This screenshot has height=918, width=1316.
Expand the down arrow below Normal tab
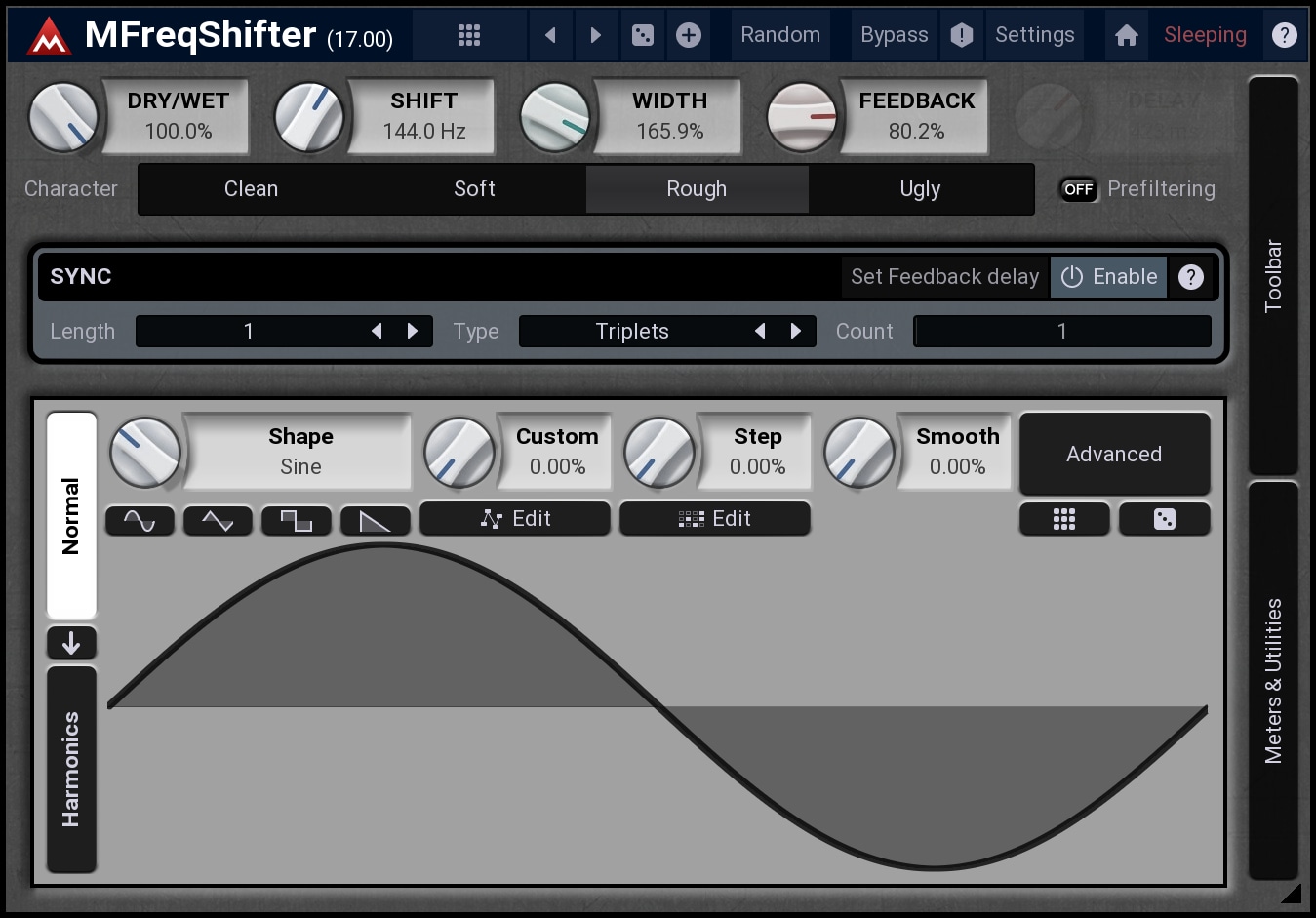click(71, 643)
